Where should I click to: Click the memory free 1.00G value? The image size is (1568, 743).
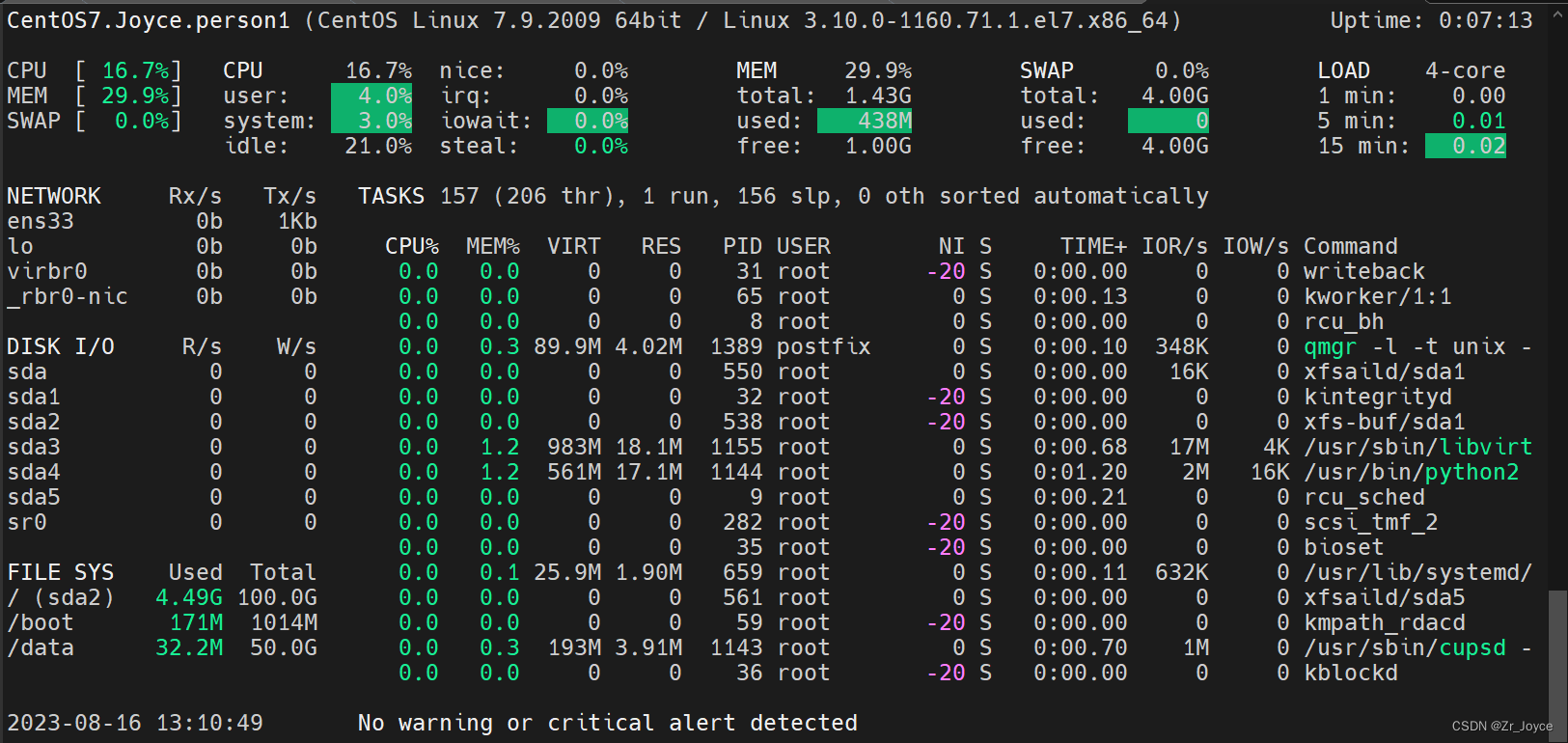click(x=878, y=146)
